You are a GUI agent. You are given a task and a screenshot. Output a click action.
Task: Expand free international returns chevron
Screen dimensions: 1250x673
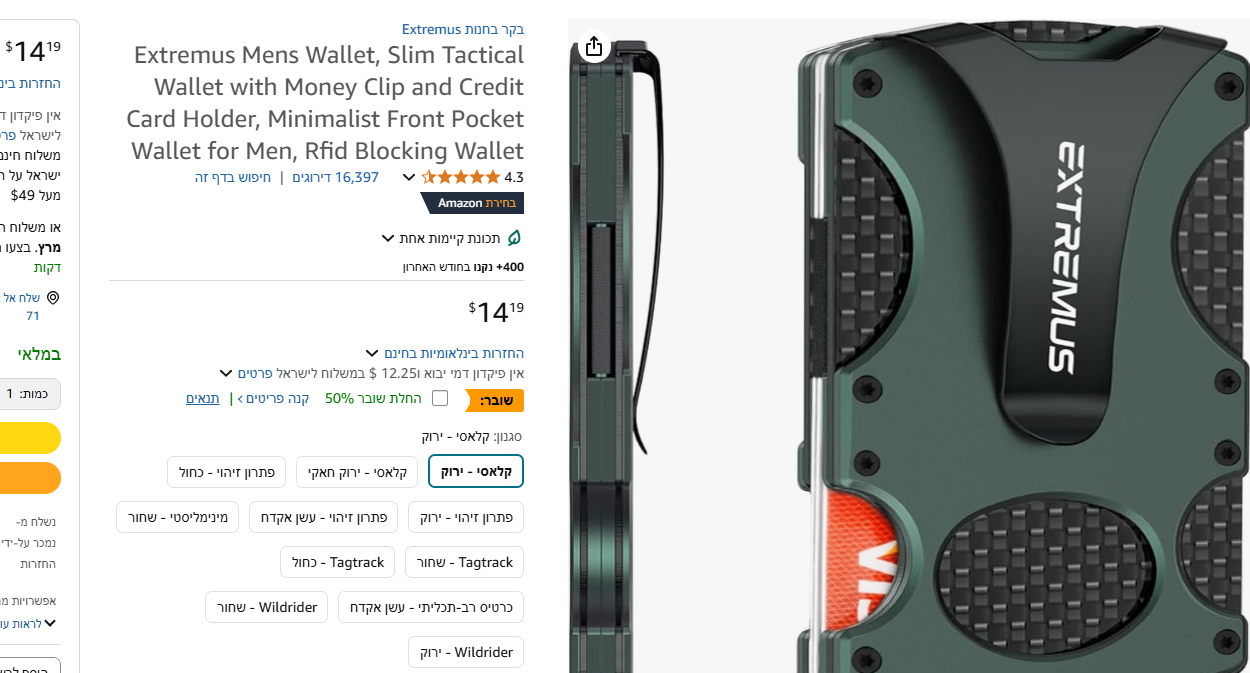(371, 353)
